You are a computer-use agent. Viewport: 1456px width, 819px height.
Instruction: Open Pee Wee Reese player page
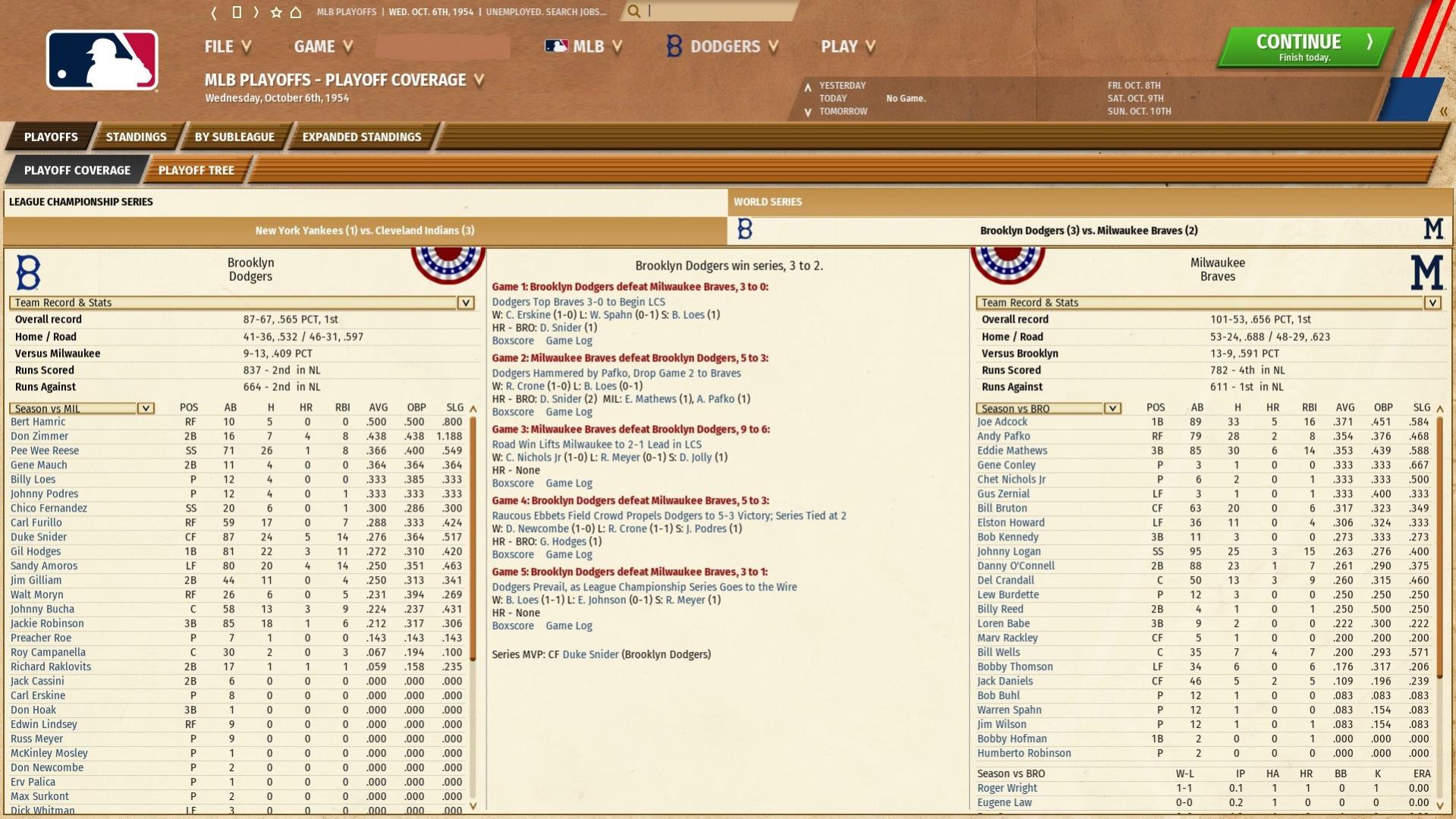[45, 451]
